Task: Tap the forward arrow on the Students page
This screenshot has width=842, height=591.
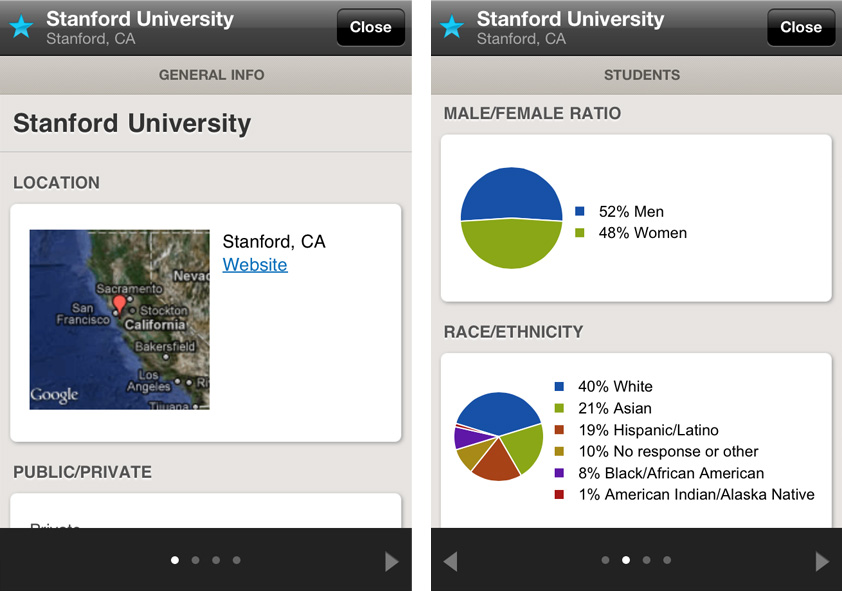Action: [x=822, y=561]
